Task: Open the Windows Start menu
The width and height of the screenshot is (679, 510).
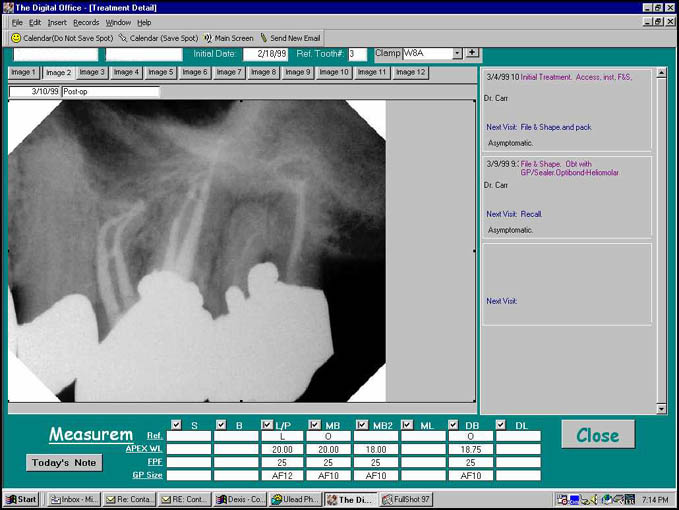Action: coord(20,499)
